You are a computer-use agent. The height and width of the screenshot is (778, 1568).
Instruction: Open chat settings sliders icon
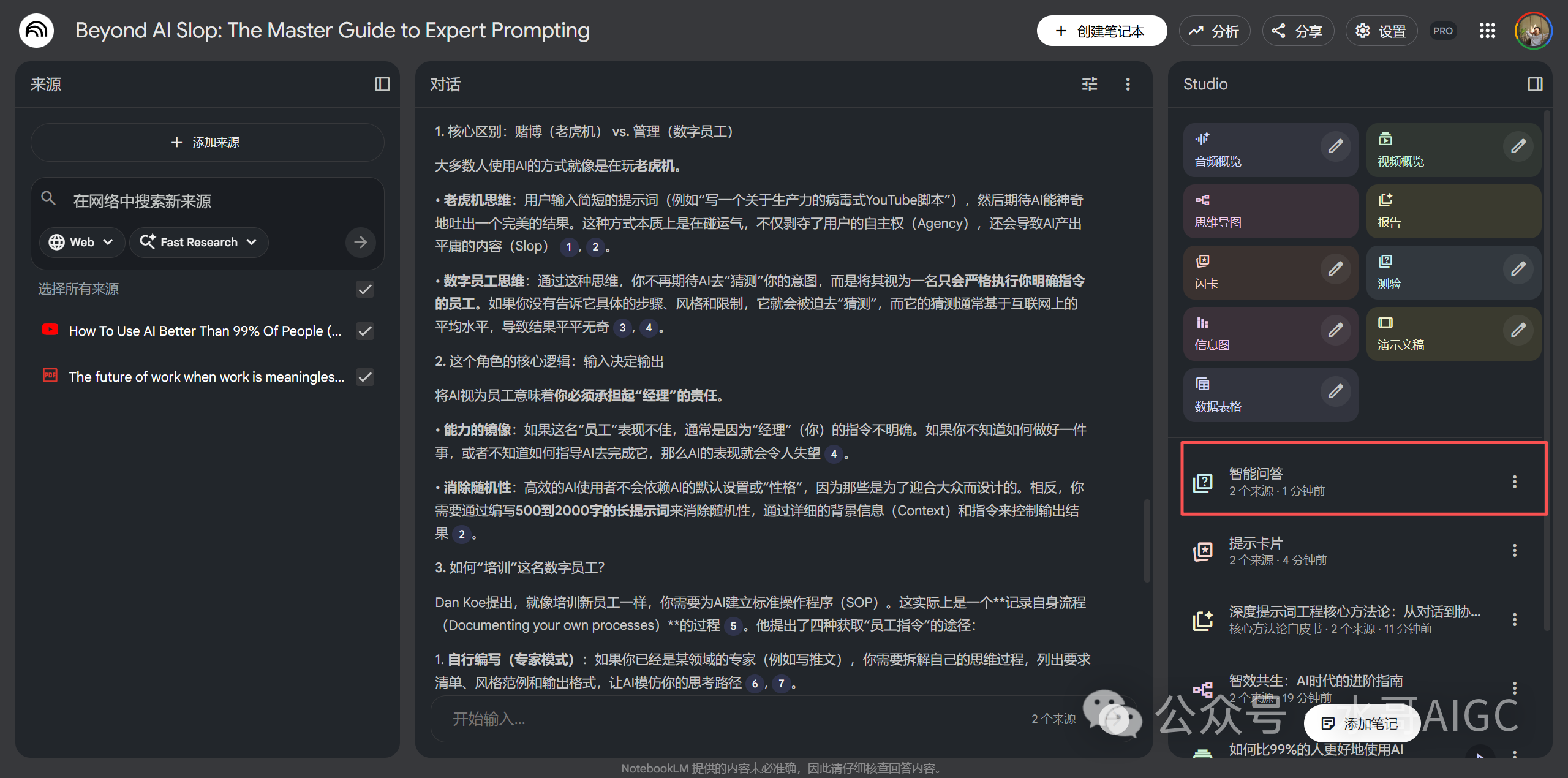point(1090,84)
